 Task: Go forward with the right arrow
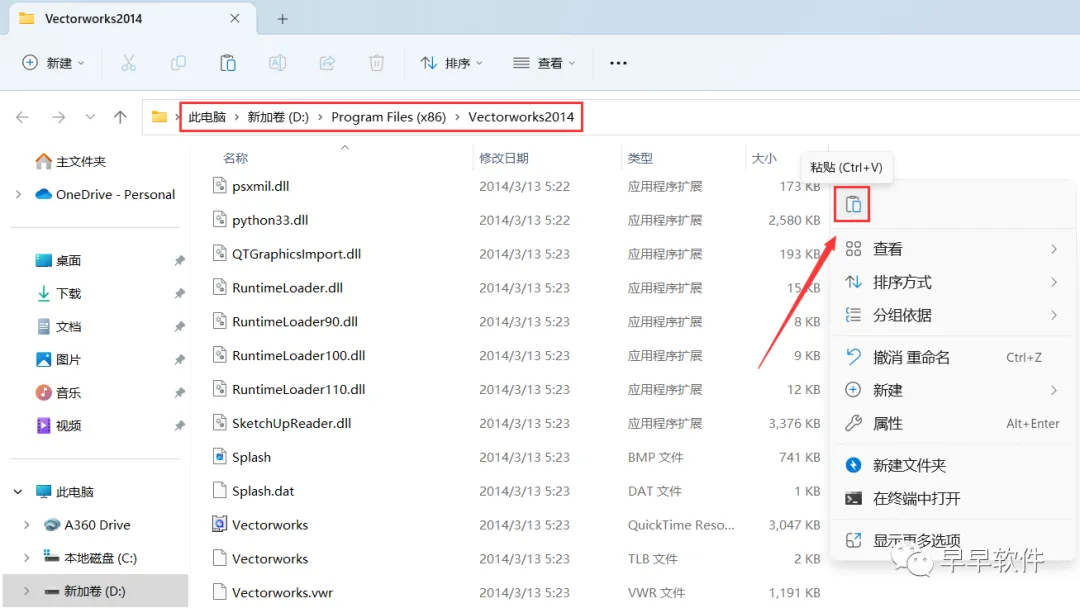coord(59,117)
